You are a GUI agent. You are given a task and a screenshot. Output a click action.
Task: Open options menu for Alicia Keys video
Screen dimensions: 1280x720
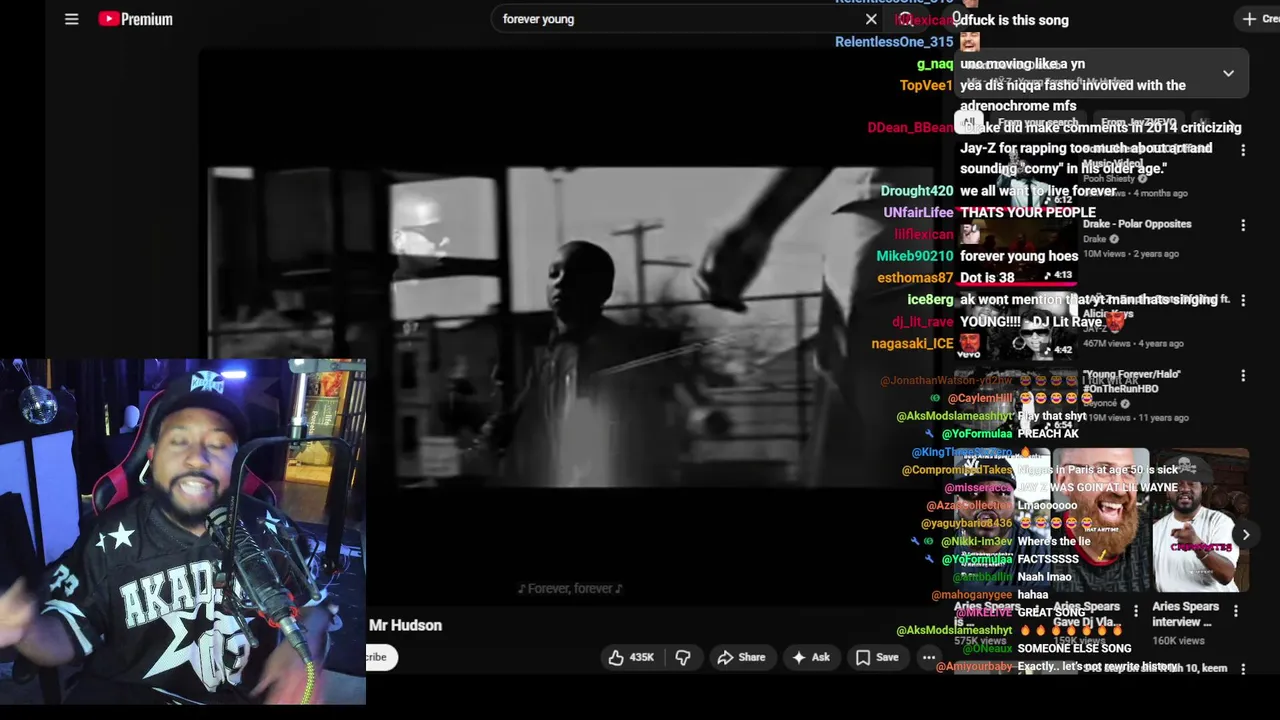coord(1243,300)
